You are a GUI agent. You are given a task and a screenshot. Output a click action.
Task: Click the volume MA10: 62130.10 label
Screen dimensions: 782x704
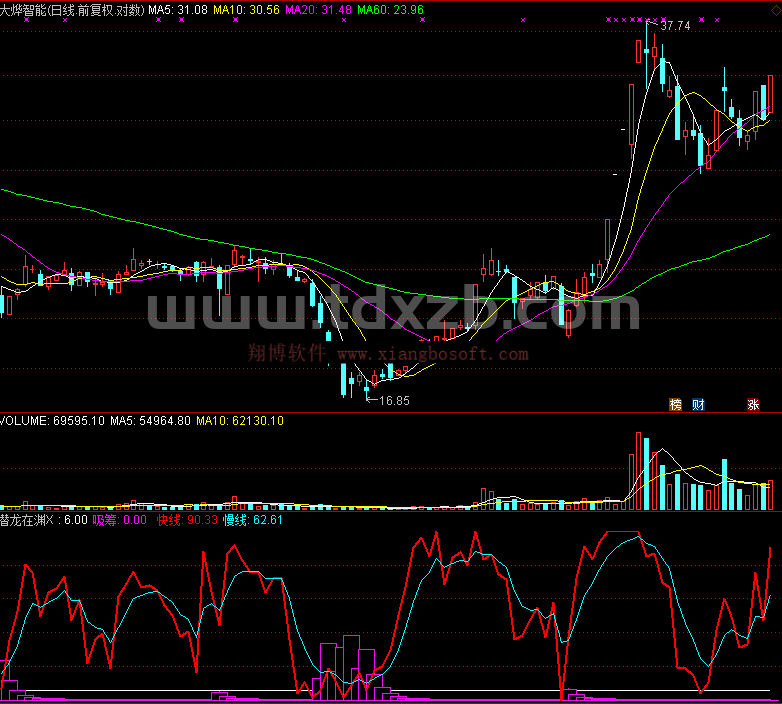point(240,421)
